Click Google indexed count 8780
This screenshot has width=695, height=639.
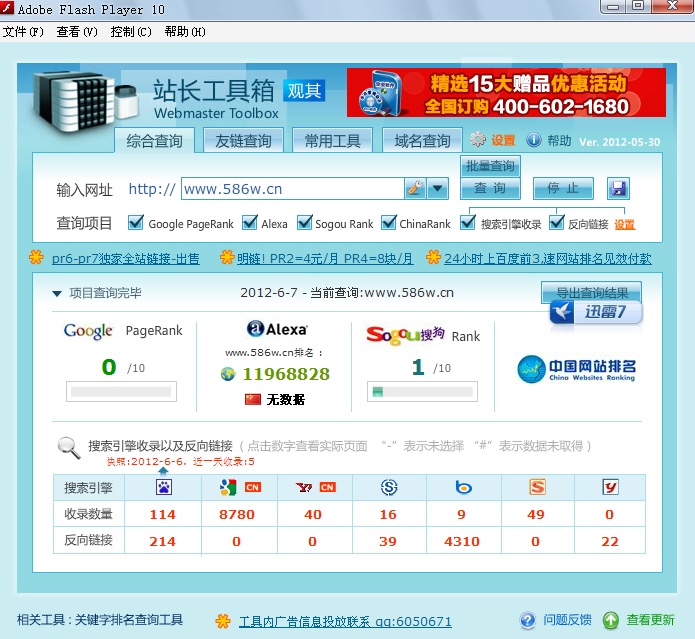[237, 514]
